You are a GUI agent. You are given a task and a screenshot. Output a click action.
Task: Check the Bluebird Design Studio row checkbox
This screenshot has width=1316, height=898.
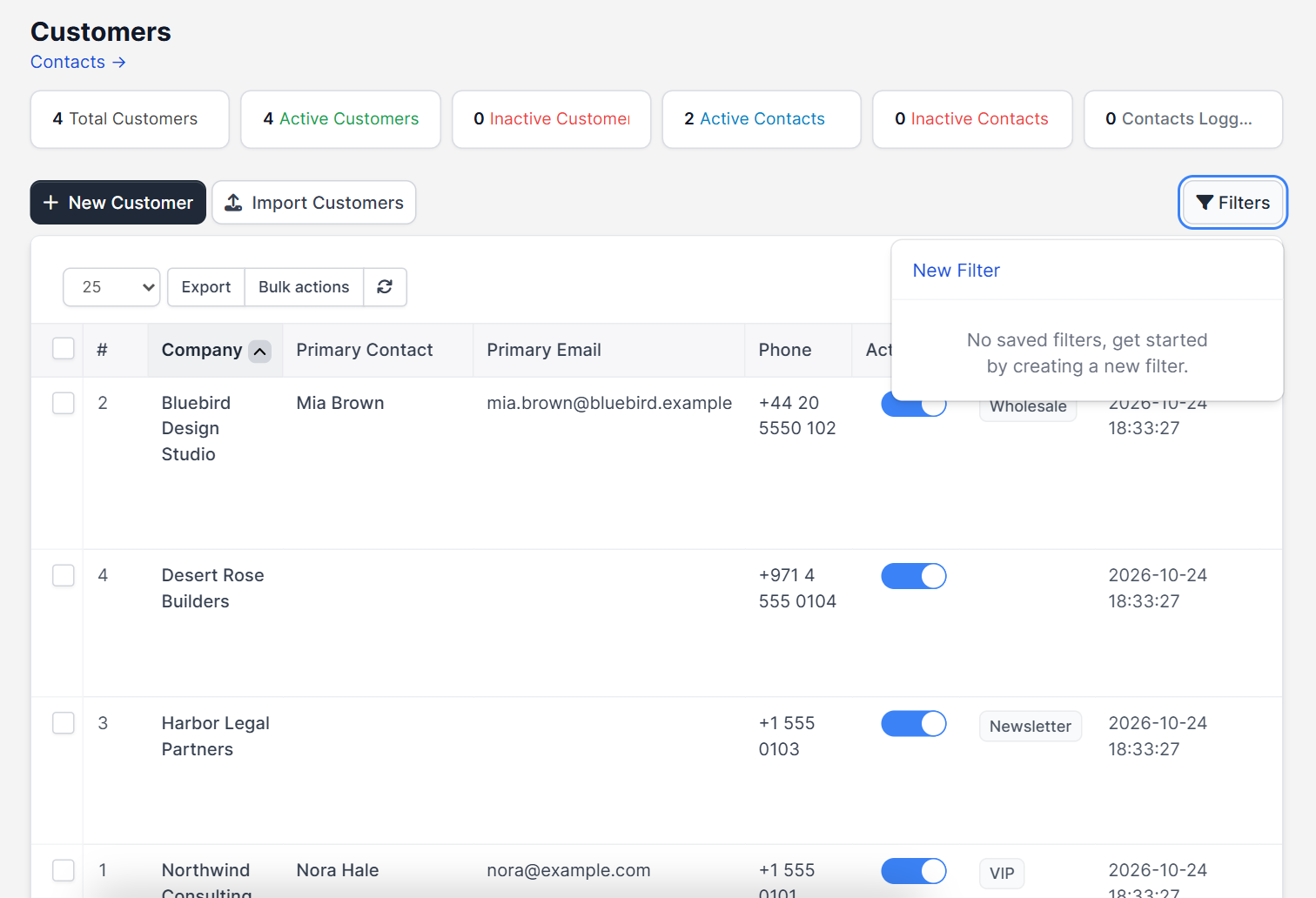pos(64,403)
